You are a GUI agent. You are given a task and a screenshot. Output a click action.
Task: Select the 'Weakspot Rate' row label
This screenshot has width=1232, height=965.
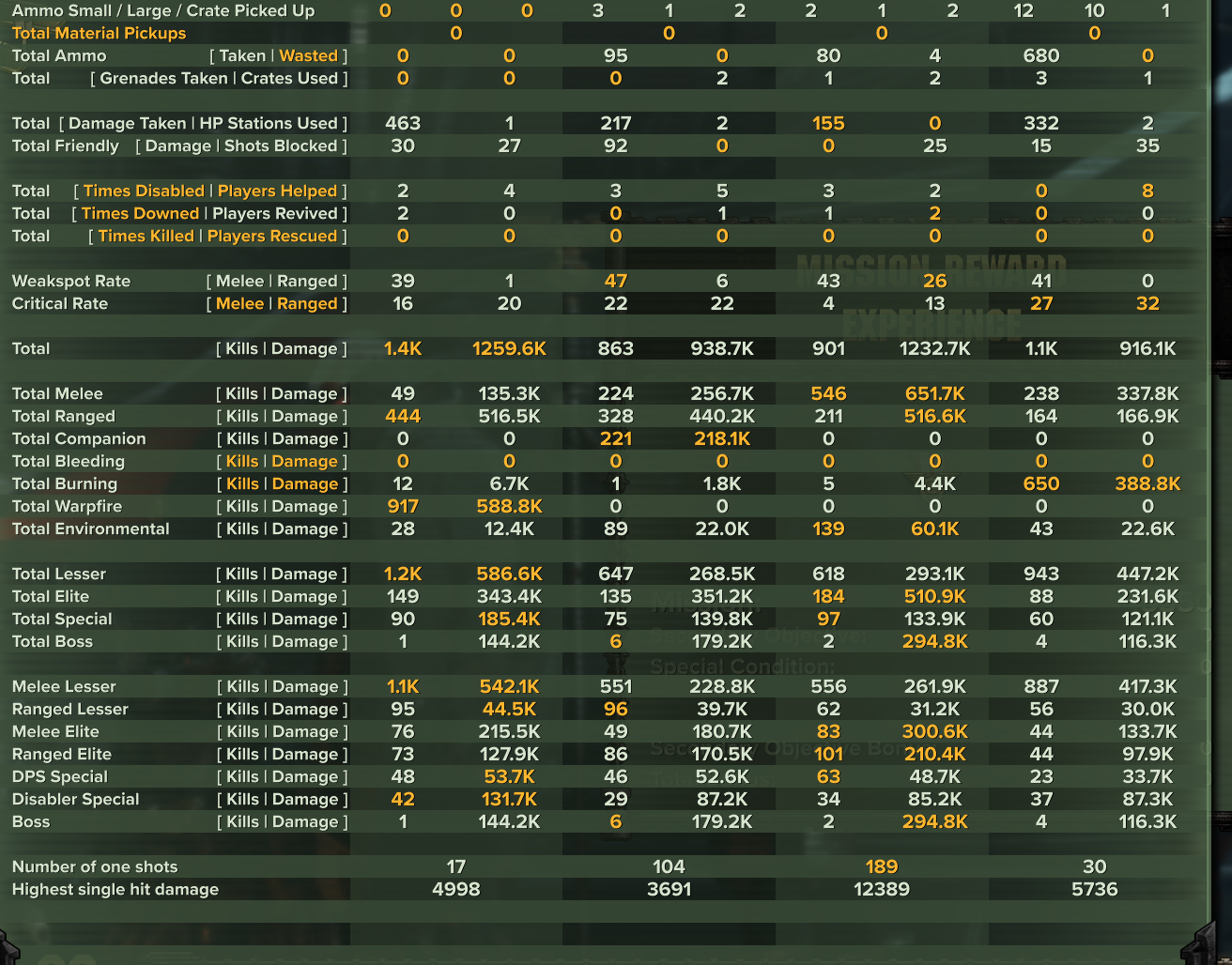coord(71,281)
